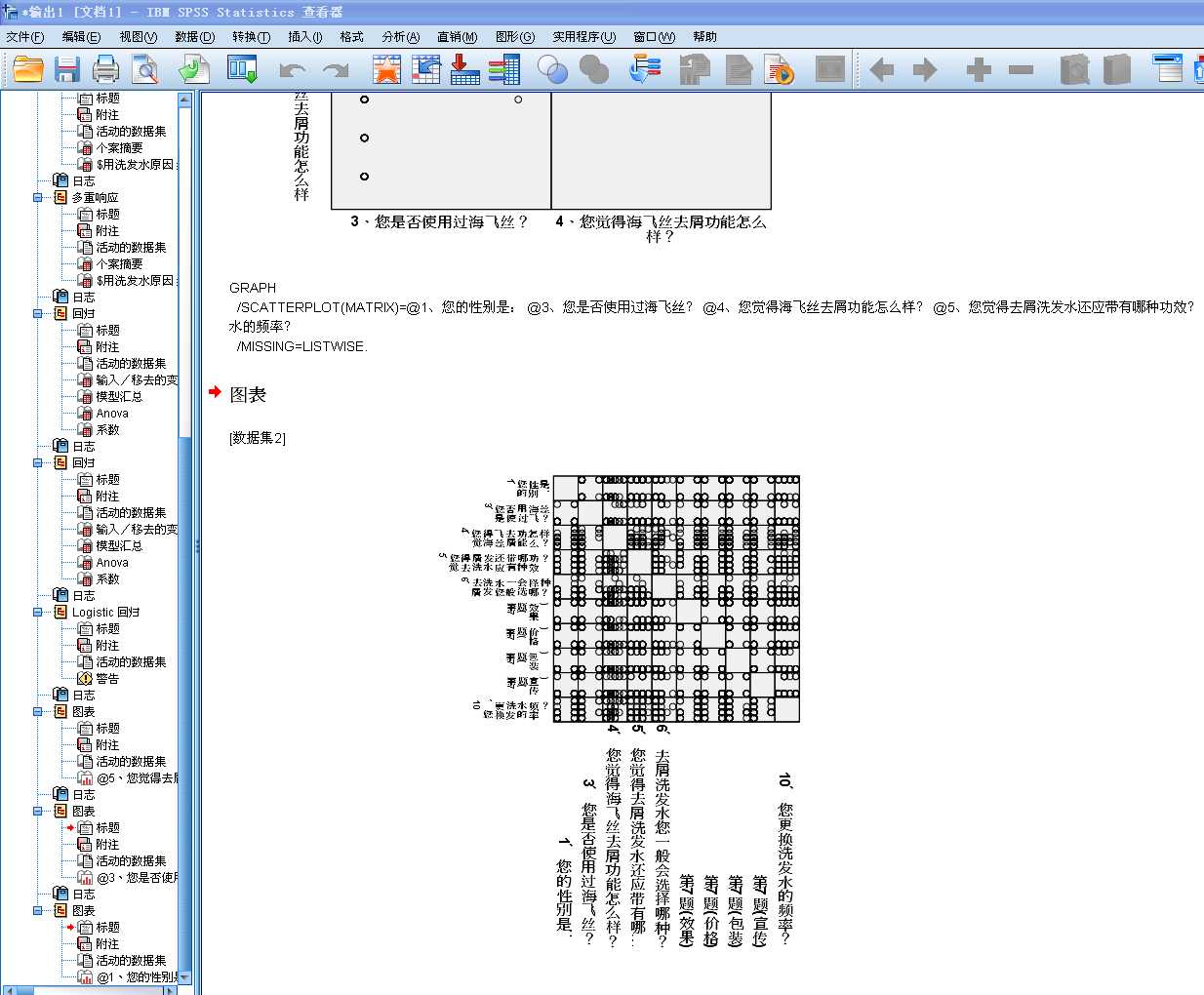
Task: Click the Associate Autoscript icon
Action: 695,69
